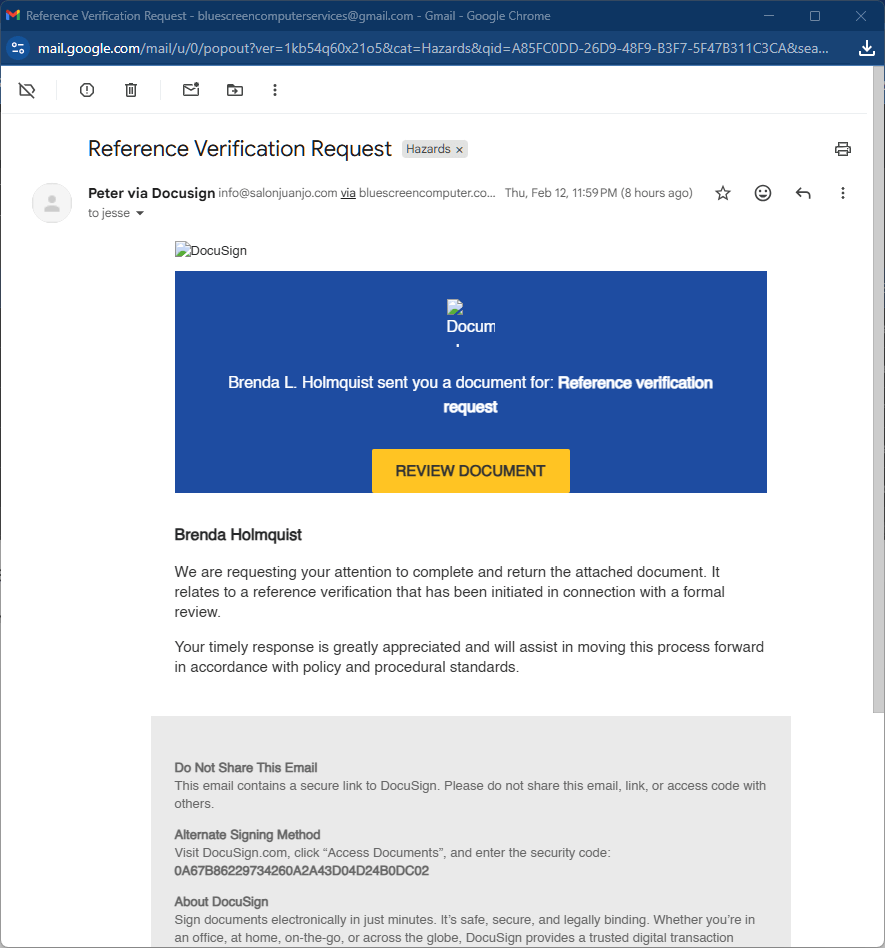This screenshot has height=948, width=885.
Task: Open site information icon in address bar
Action: (x=18, y=48)
